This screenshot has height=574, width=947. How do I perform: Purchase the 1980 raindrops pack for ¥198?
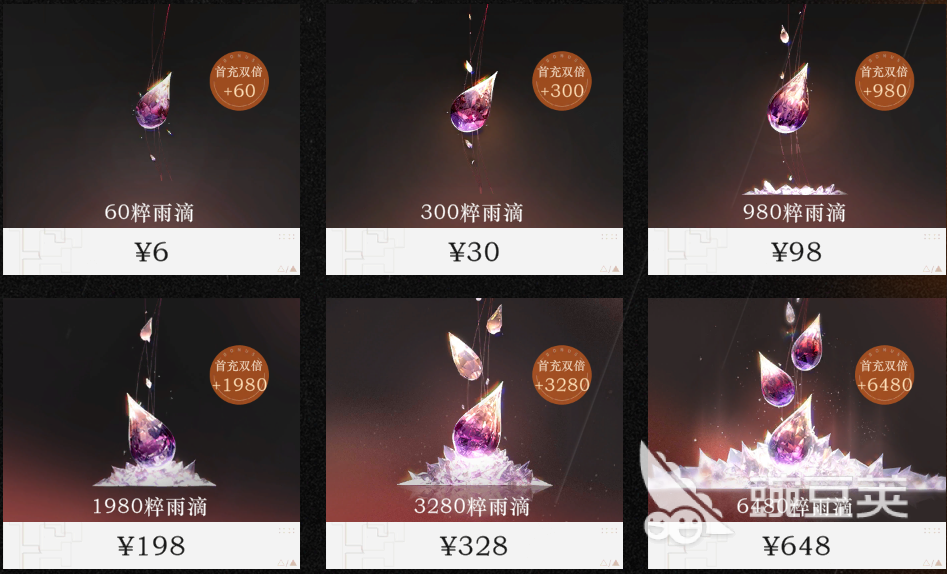coord(152,546)
